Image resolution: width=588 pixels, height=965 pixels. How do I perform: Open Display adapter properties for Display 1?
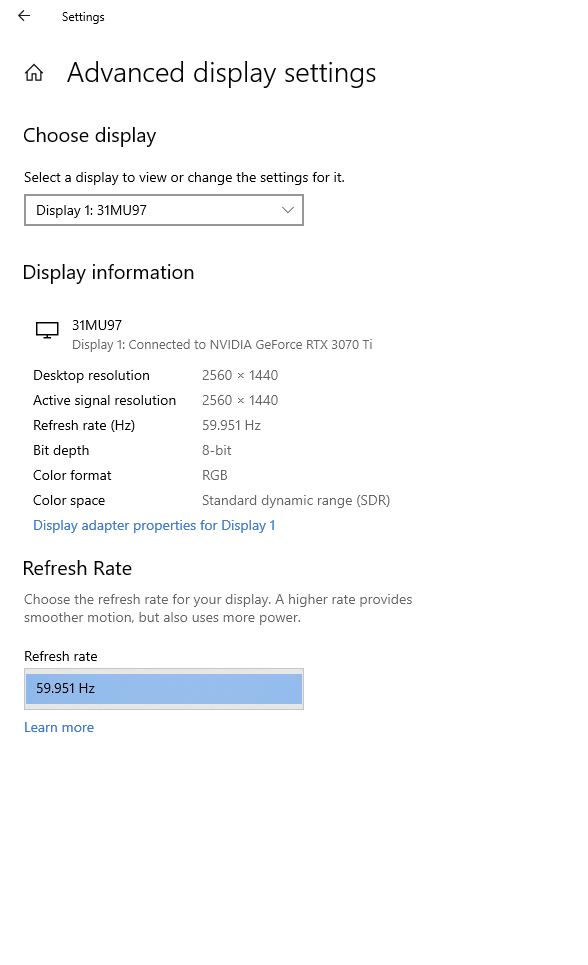coord(154,524)
